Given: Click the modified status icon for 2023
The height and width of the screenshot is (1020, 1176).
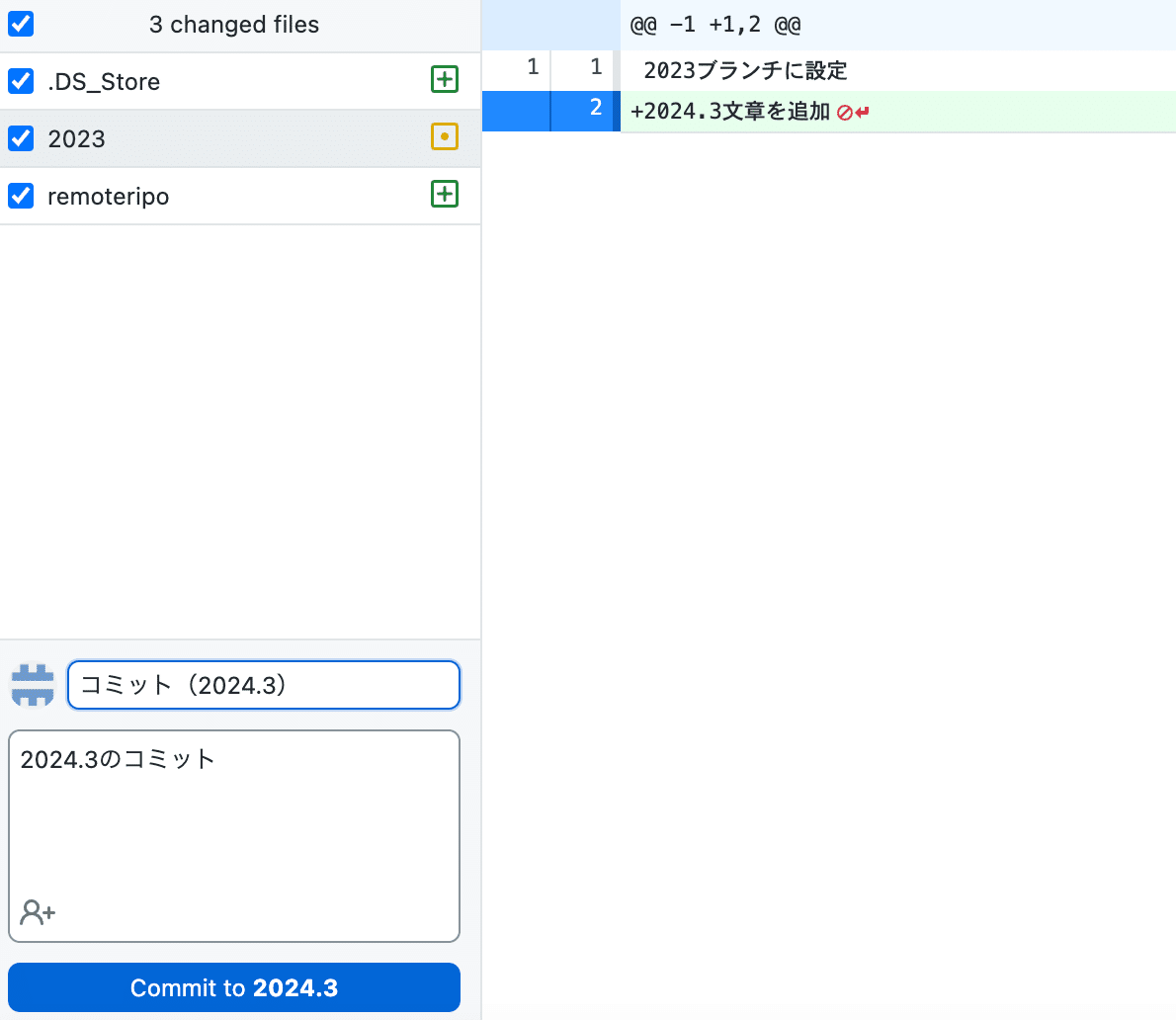Looking at the screenshot, I should coord(445,136).
